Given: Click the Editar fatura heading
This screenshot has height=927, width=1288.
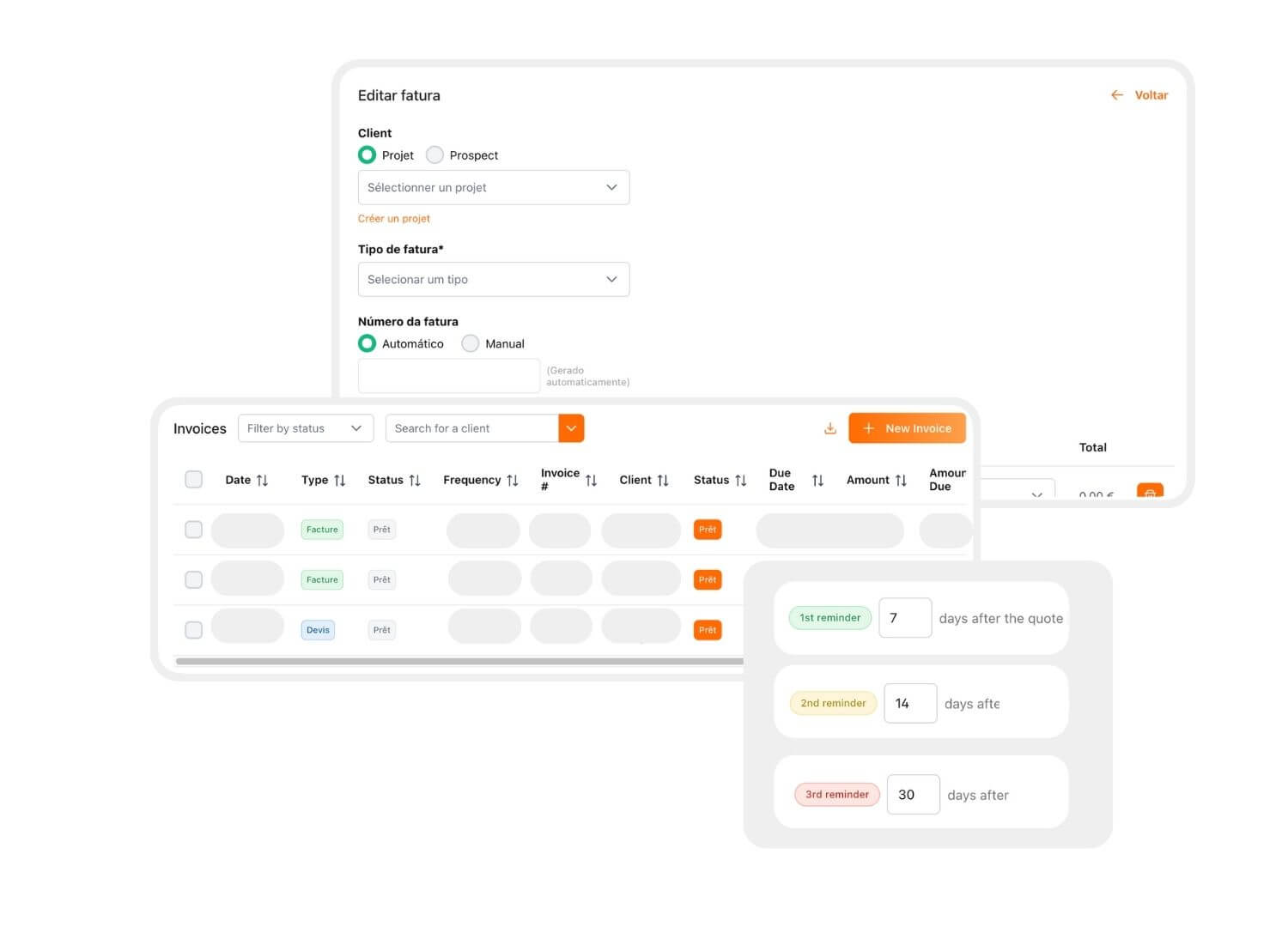Looking at the screenshot, I should [x=399, y=95].
